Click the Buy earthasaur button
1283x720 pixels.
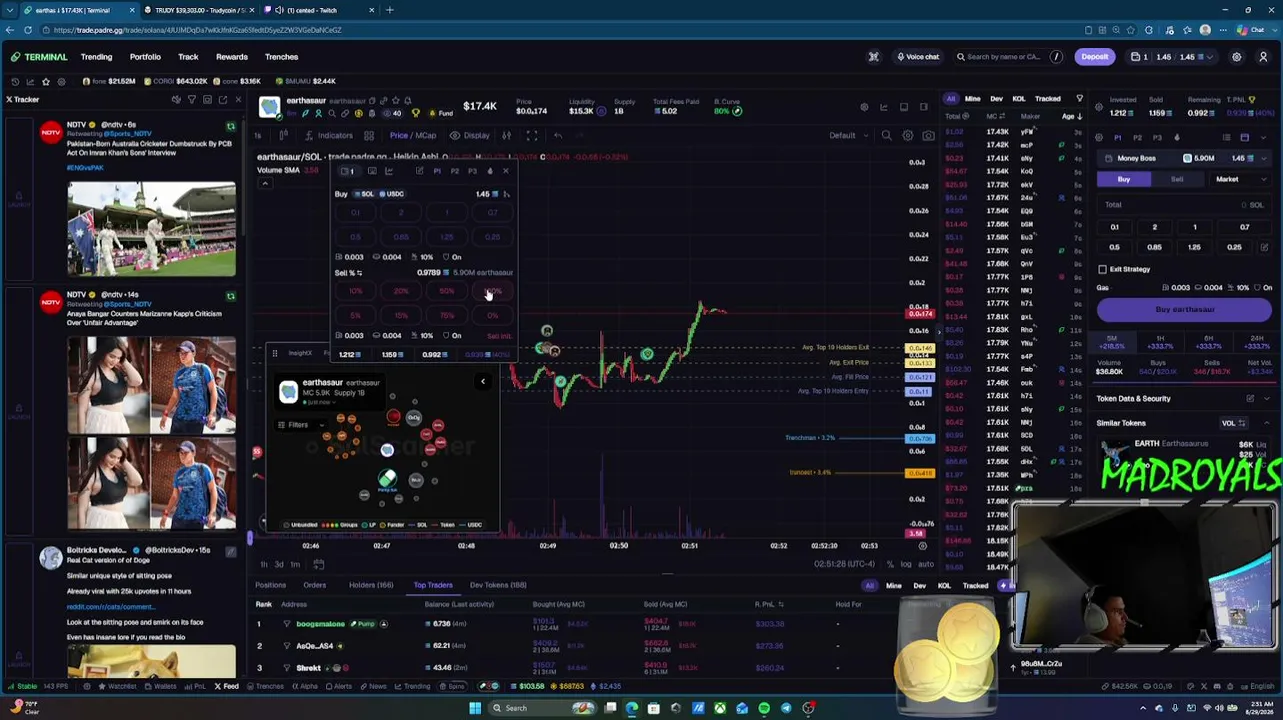pos(1185,310)
